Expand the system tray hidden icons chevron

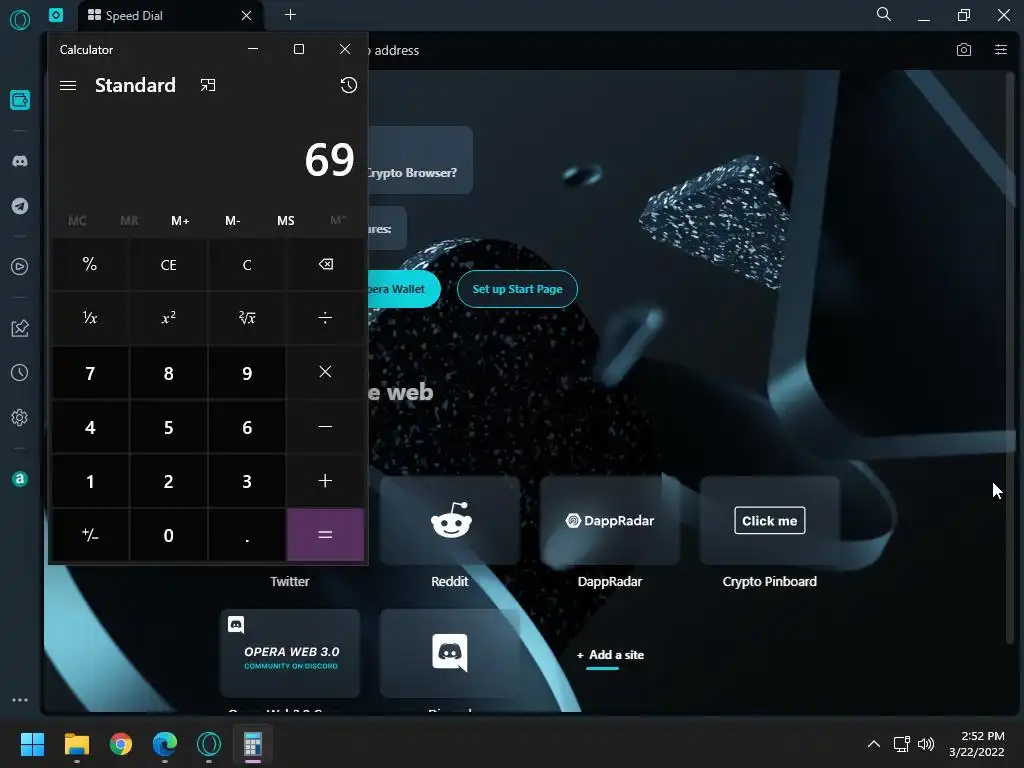click(x=874, y=744)
